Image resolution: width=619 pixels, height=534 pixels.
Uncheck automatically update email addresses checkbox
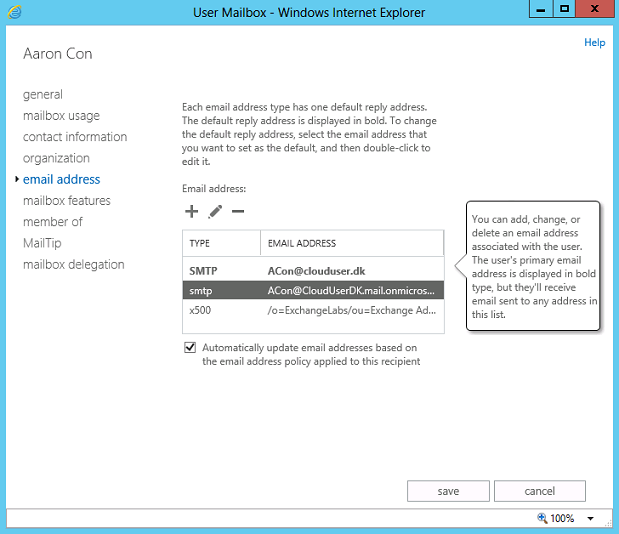pos(190,347)
